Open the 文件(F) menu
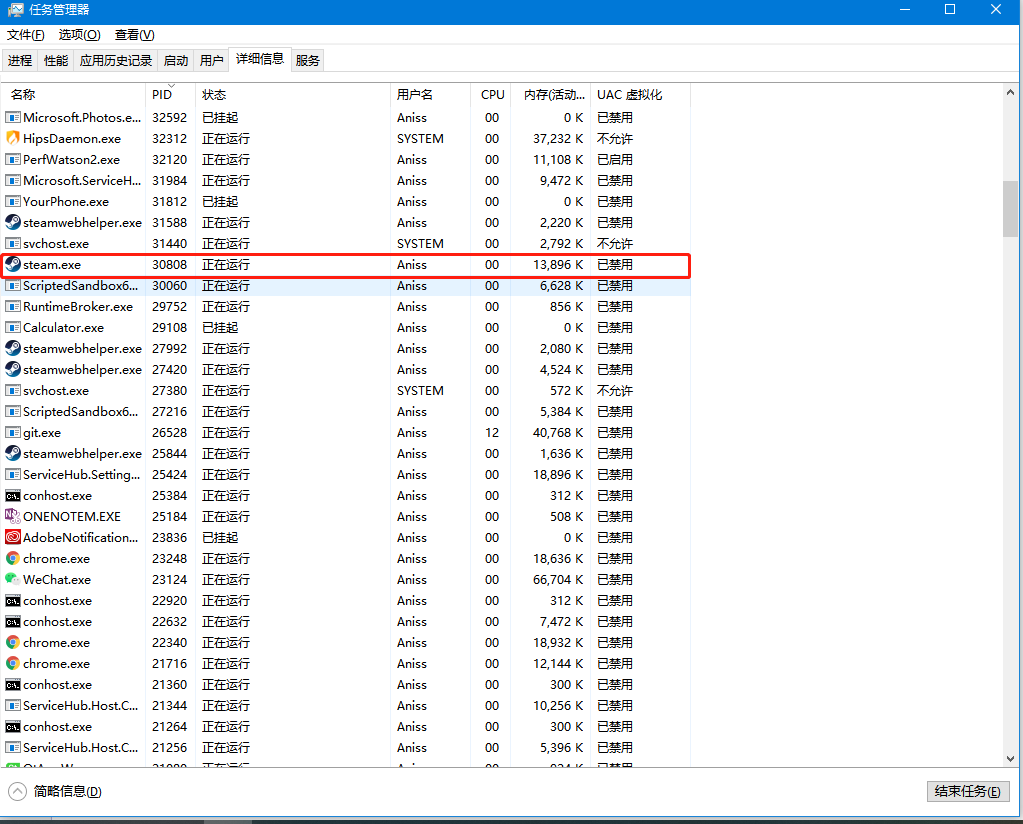 pos(25,34)
